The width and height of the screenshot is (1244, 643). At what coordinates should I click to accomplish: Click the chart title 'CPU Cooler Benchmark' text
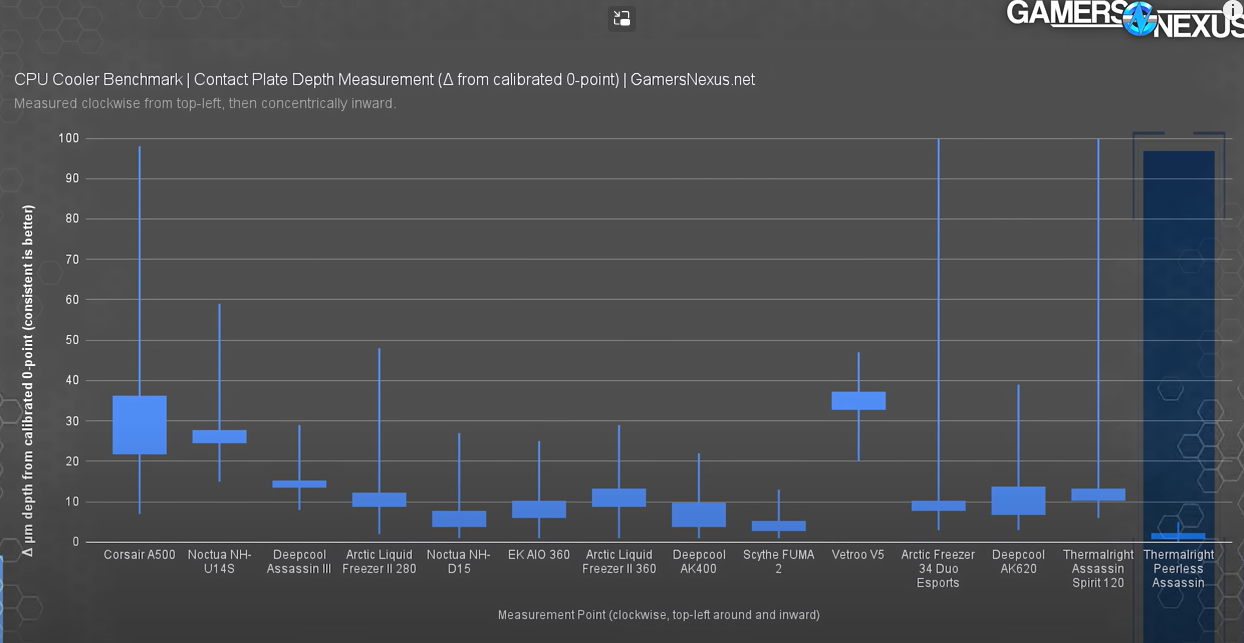[98, 79]
